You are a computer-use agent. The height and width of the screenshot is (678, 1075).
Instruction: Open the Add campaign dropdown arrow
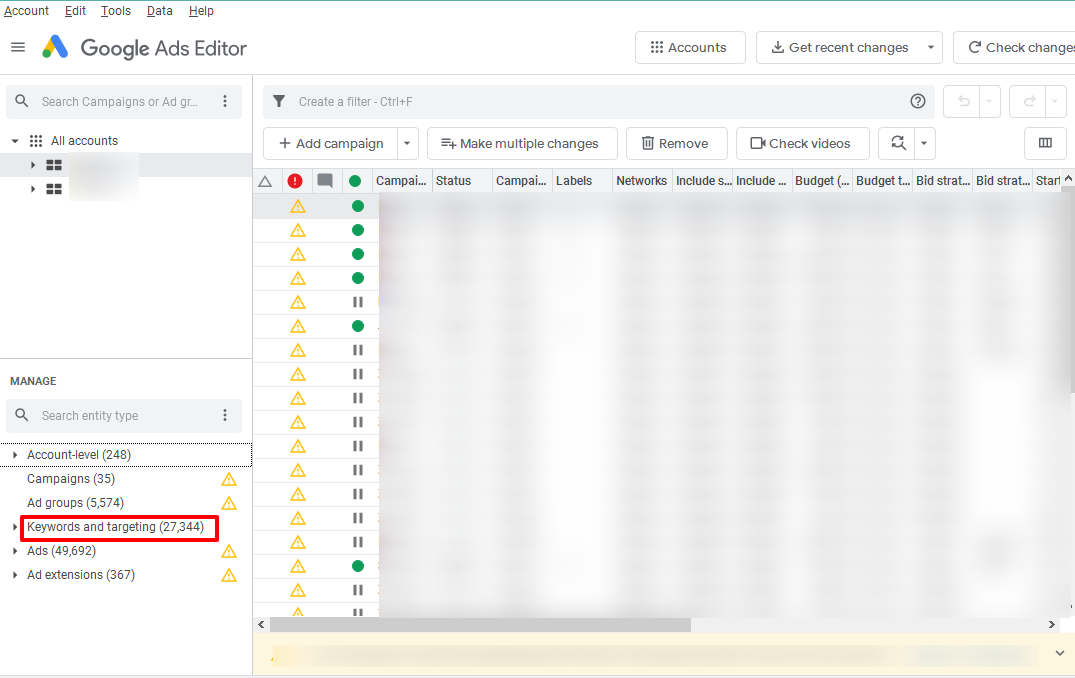point(407,143)
